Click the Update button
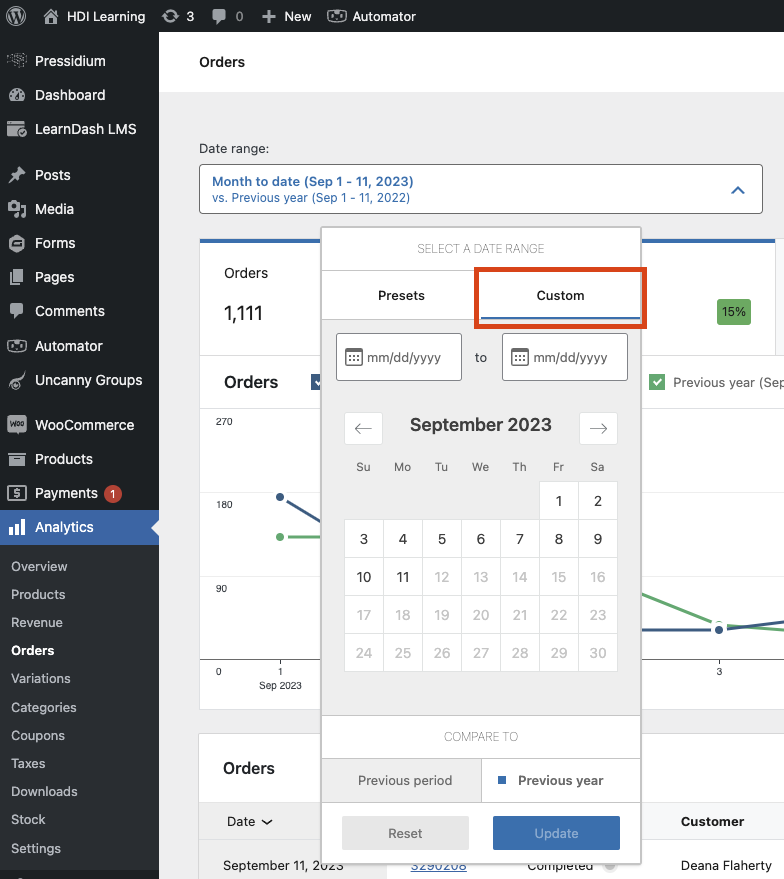The width and height of the screenshot is (784, 879). click(x=556, y=833)
